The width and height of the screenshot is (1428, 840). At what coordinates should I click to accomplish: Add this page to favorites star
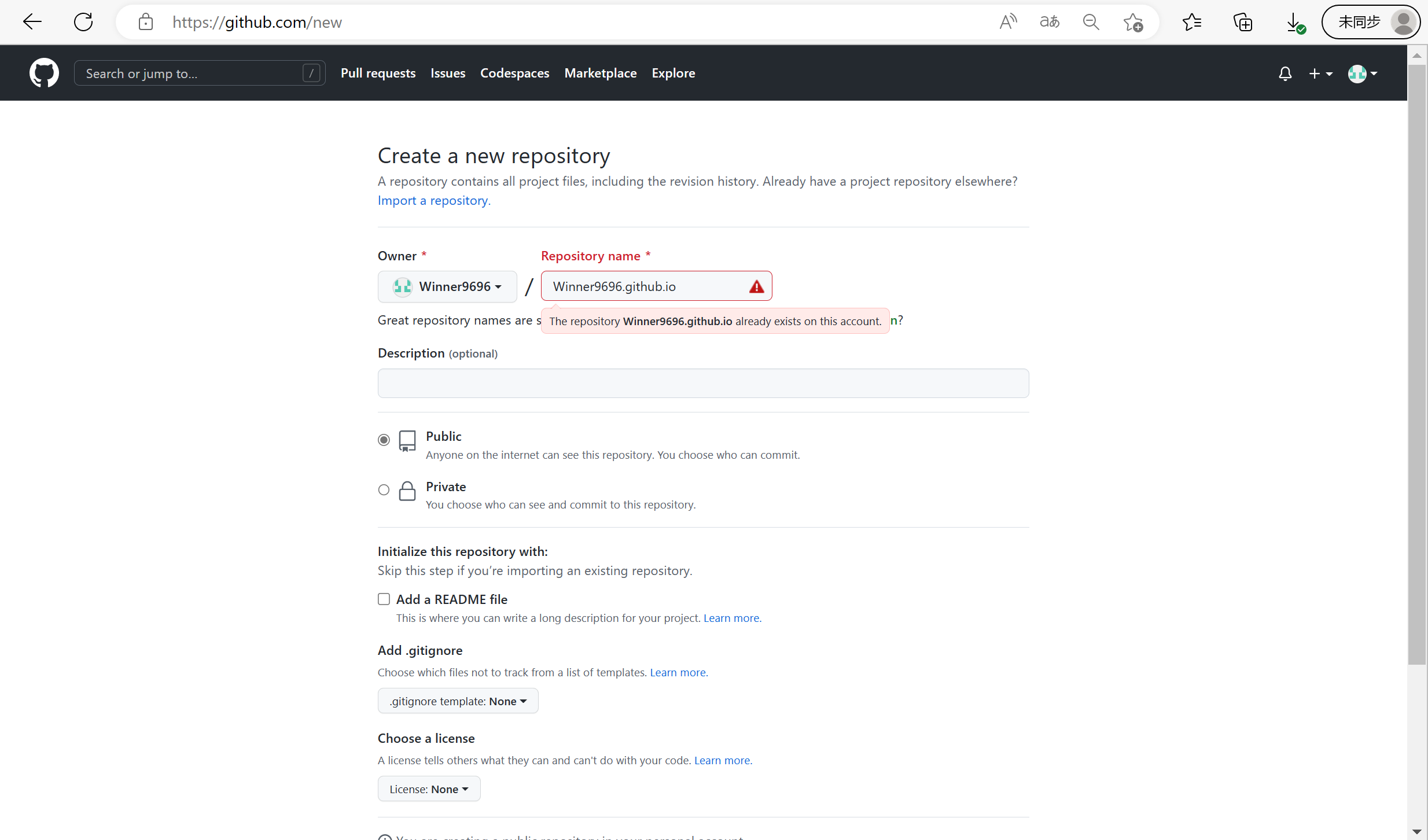click(x=1132, y=23)
